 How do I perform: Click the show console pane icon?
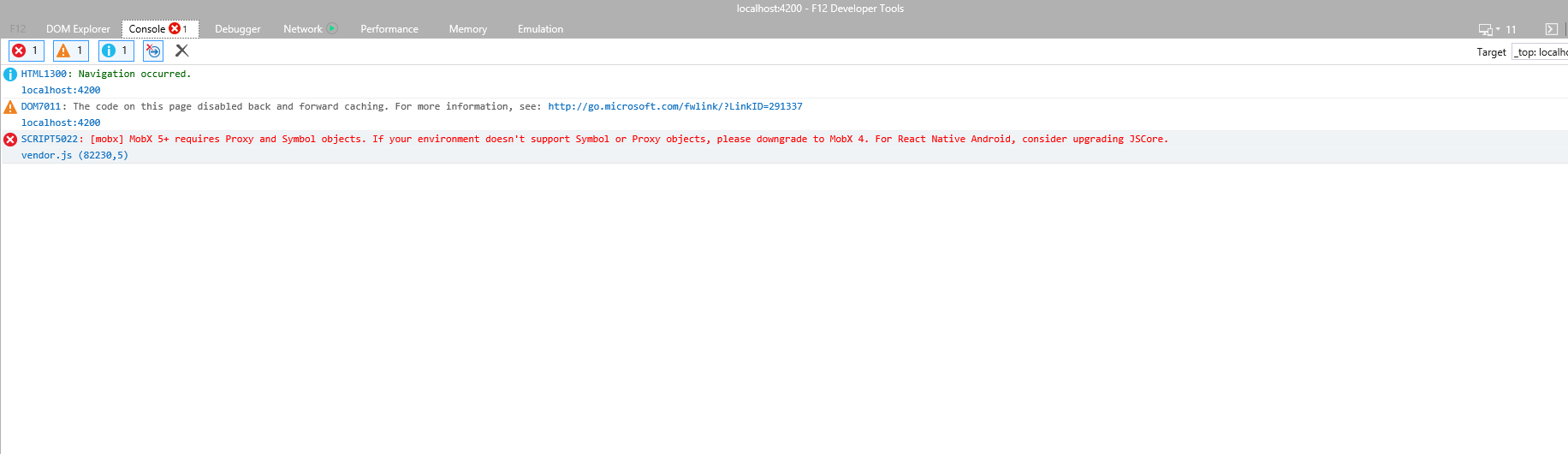(x=1551, y=29)
